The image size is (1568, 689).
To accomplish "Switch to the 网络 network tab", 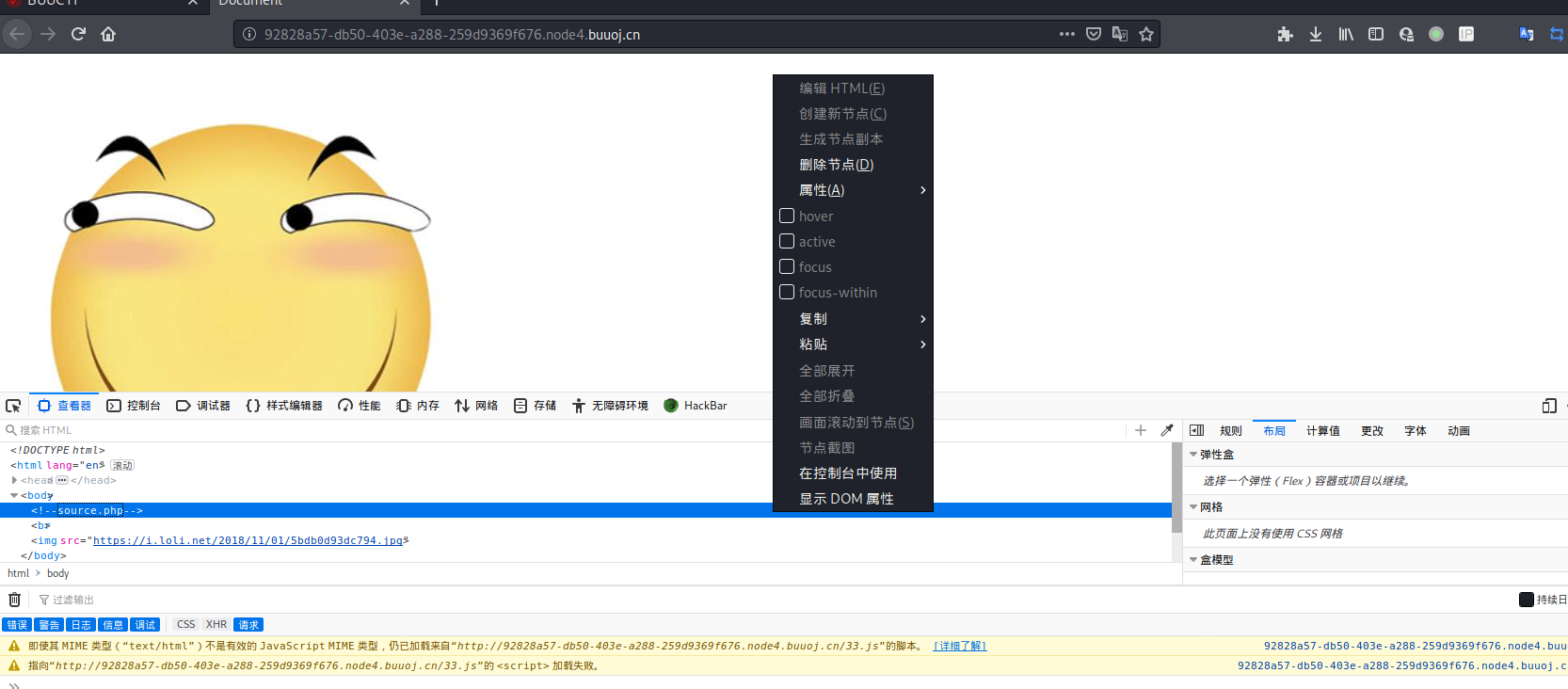I will pos(476,406).
